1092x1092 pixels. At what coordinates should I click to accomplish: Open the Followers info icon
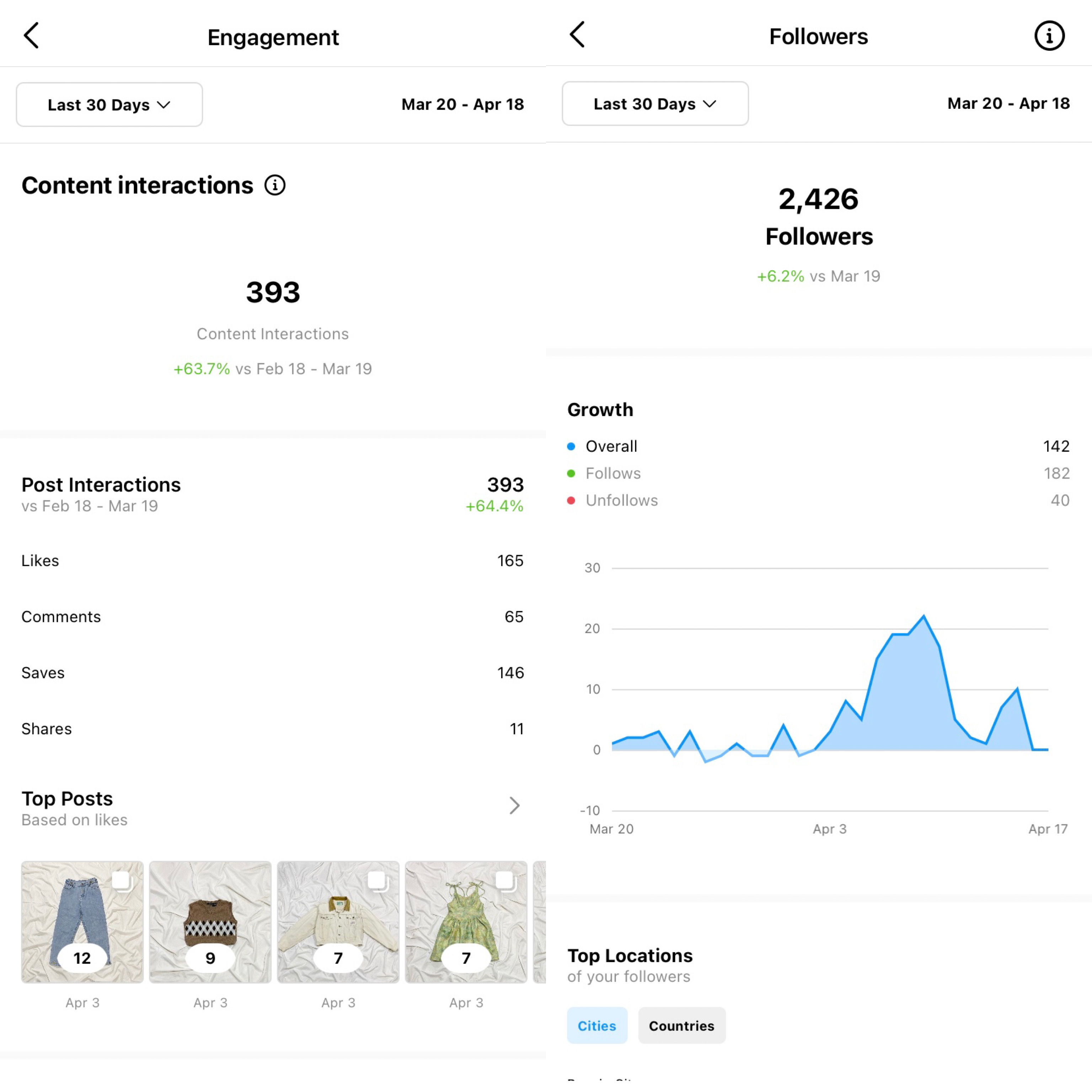1049,36
